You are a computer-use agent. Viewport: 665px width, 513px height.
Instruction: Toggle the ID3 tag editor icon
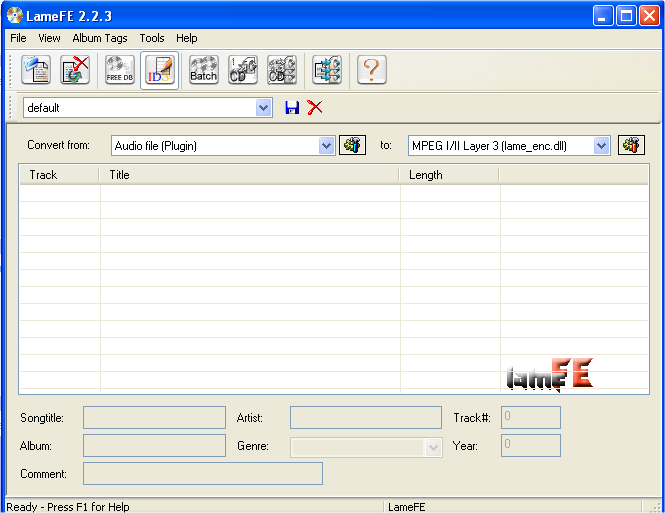(159, 70)
